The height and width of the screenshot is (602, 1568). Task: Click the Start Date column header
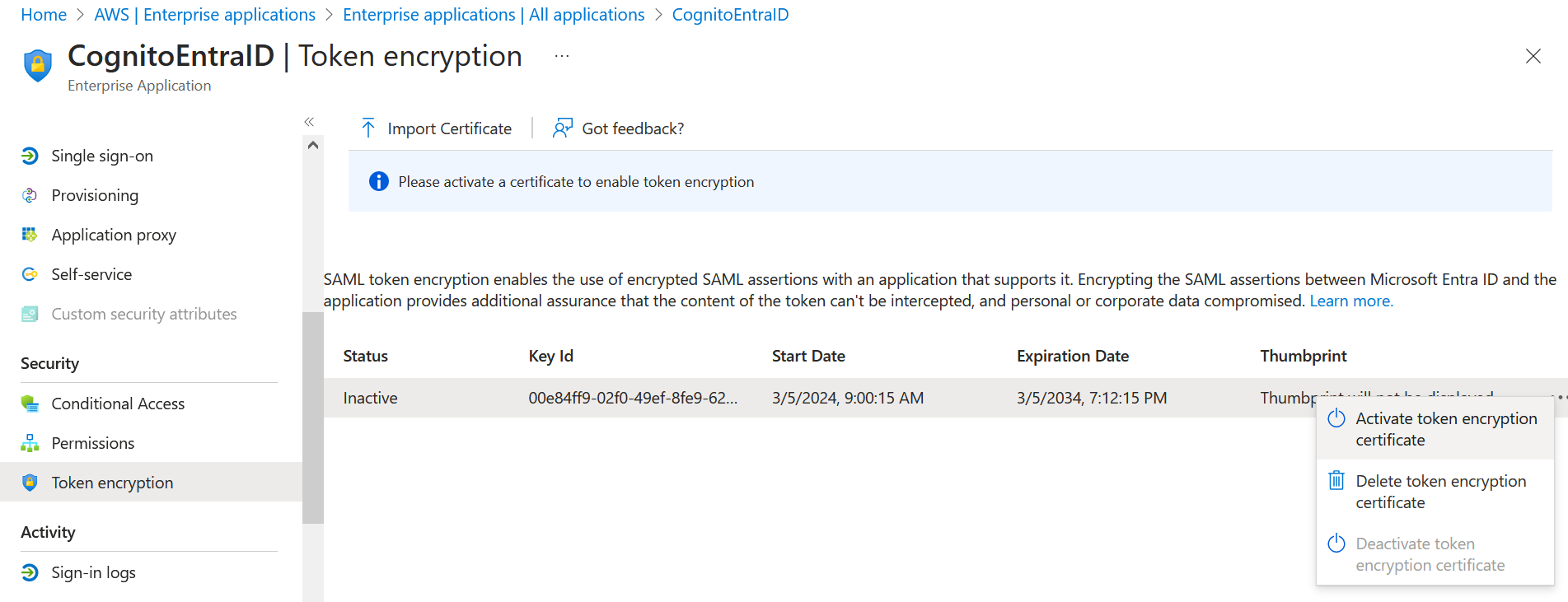click(x=808, y=356)
